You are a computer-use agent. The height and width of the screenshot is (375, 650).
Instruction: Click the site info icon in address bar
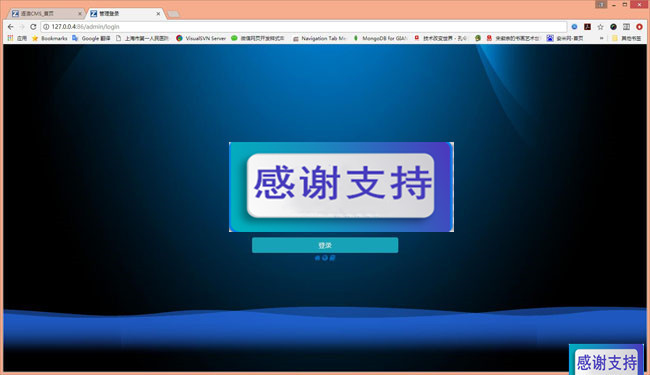(x=46, y=27)
